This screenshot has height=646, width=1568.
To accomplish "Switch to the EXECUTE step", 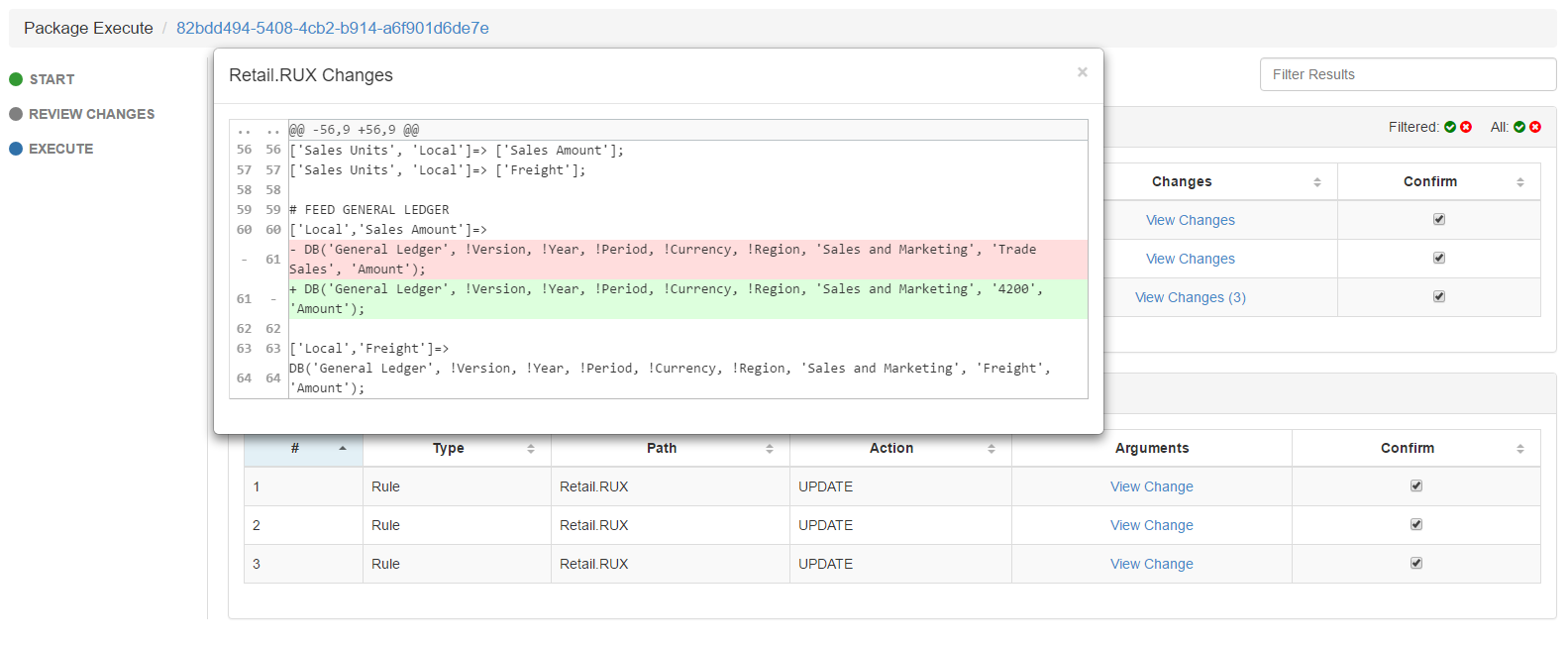I will [x=60, y=149].
